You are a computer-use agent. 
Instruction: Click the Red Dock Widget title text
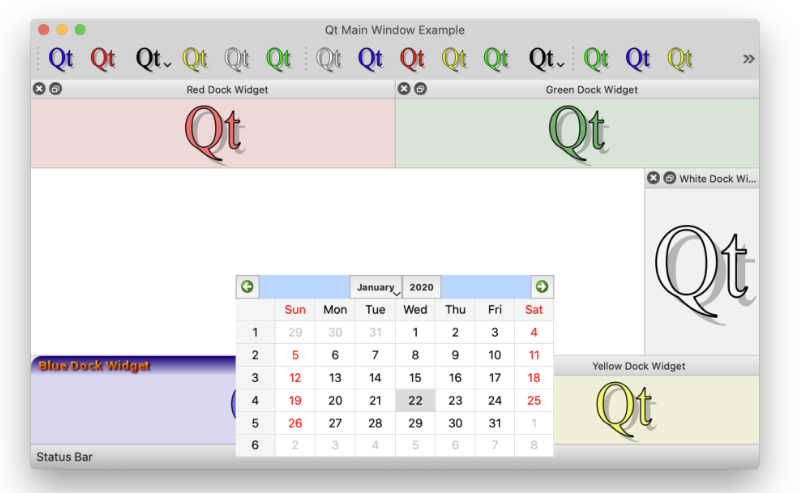click(x=227, y=90)
